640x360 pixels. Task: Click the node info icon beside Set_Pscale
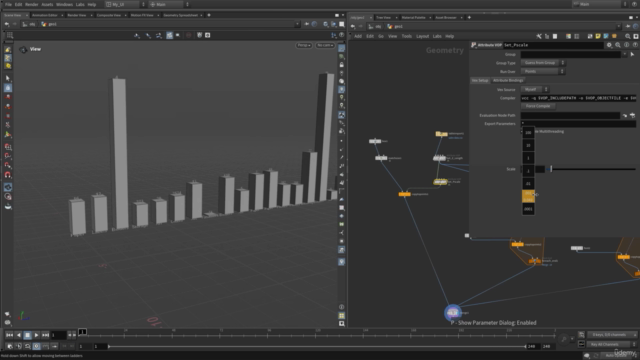click(x=627, y=45)
